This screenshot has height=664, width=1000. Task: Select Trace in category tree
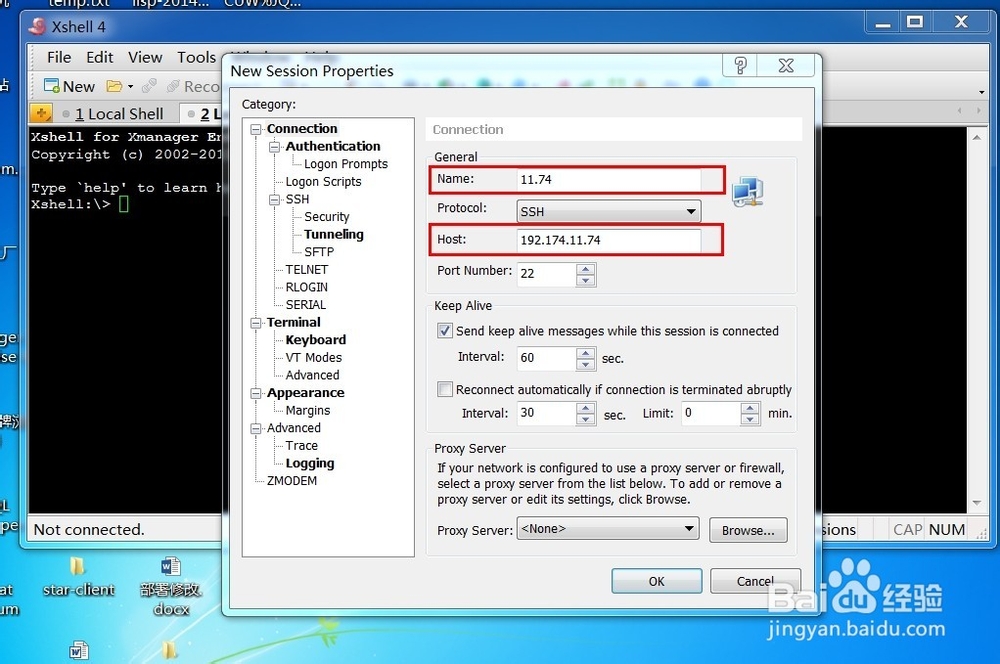(x=302, y=446)
